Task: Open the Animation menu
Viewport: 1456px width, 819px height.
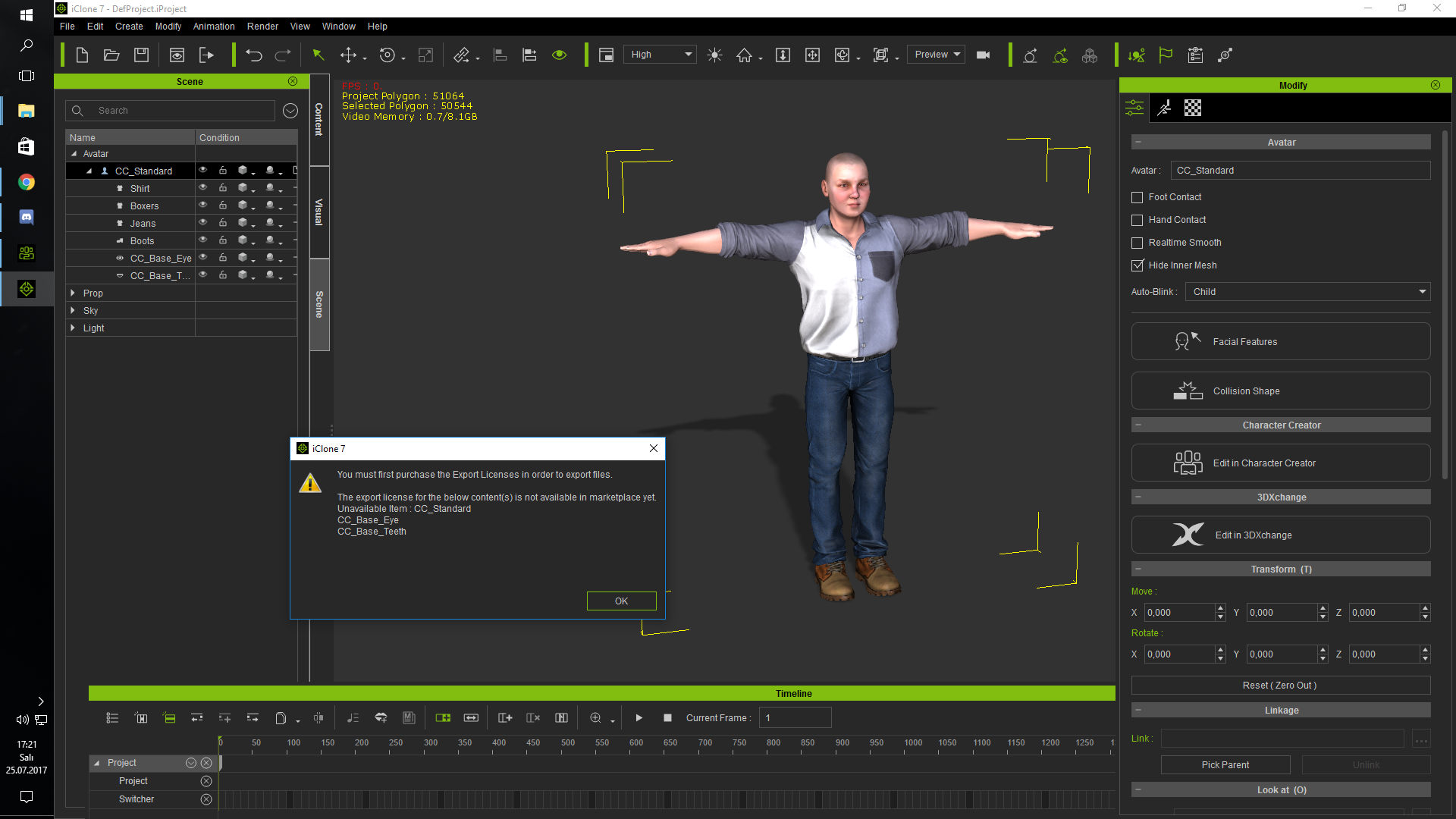Action: [x=214, y=26]
